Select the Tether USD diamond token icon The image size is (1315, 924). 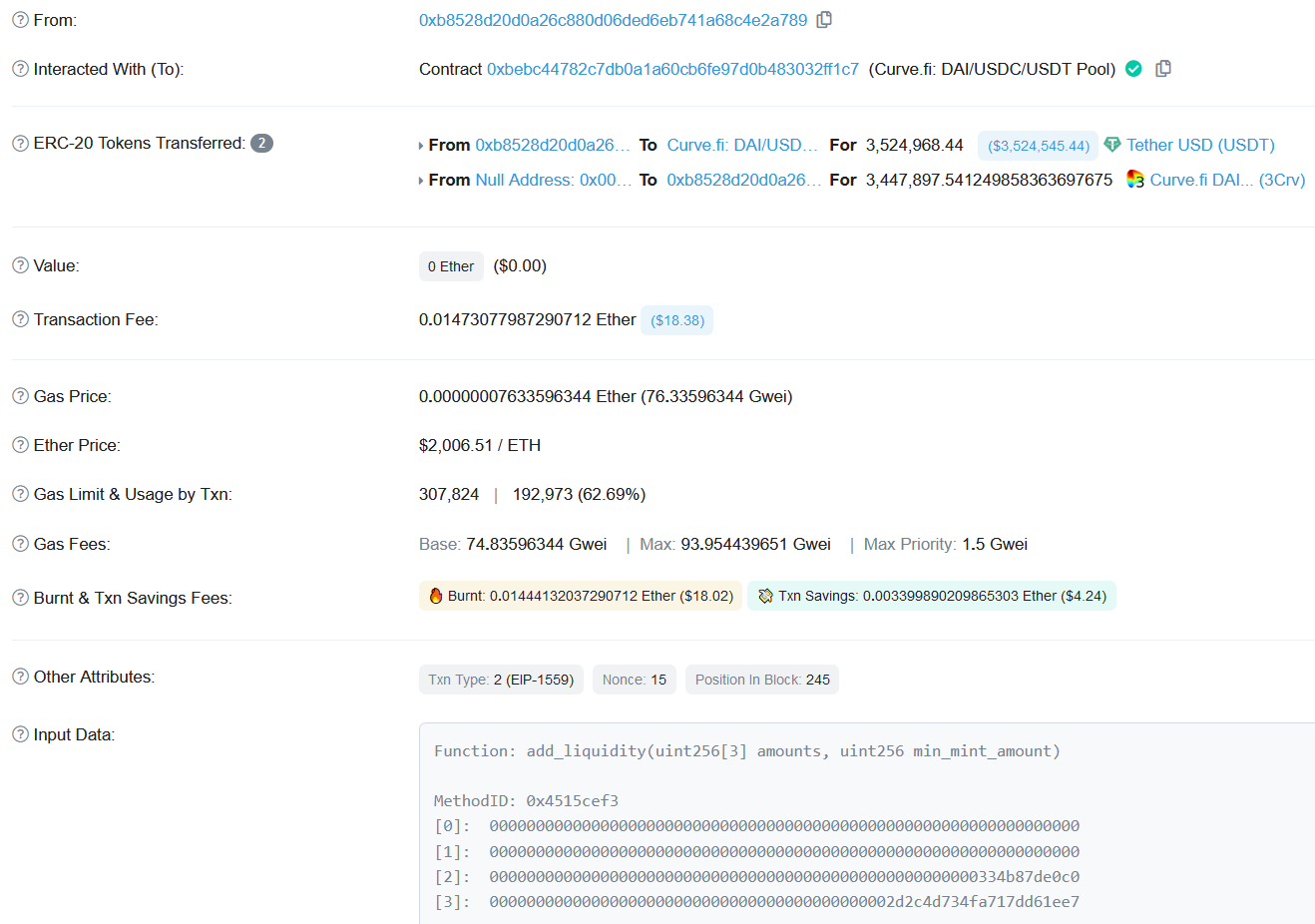pyautogui.click(x=1110, y=145)
